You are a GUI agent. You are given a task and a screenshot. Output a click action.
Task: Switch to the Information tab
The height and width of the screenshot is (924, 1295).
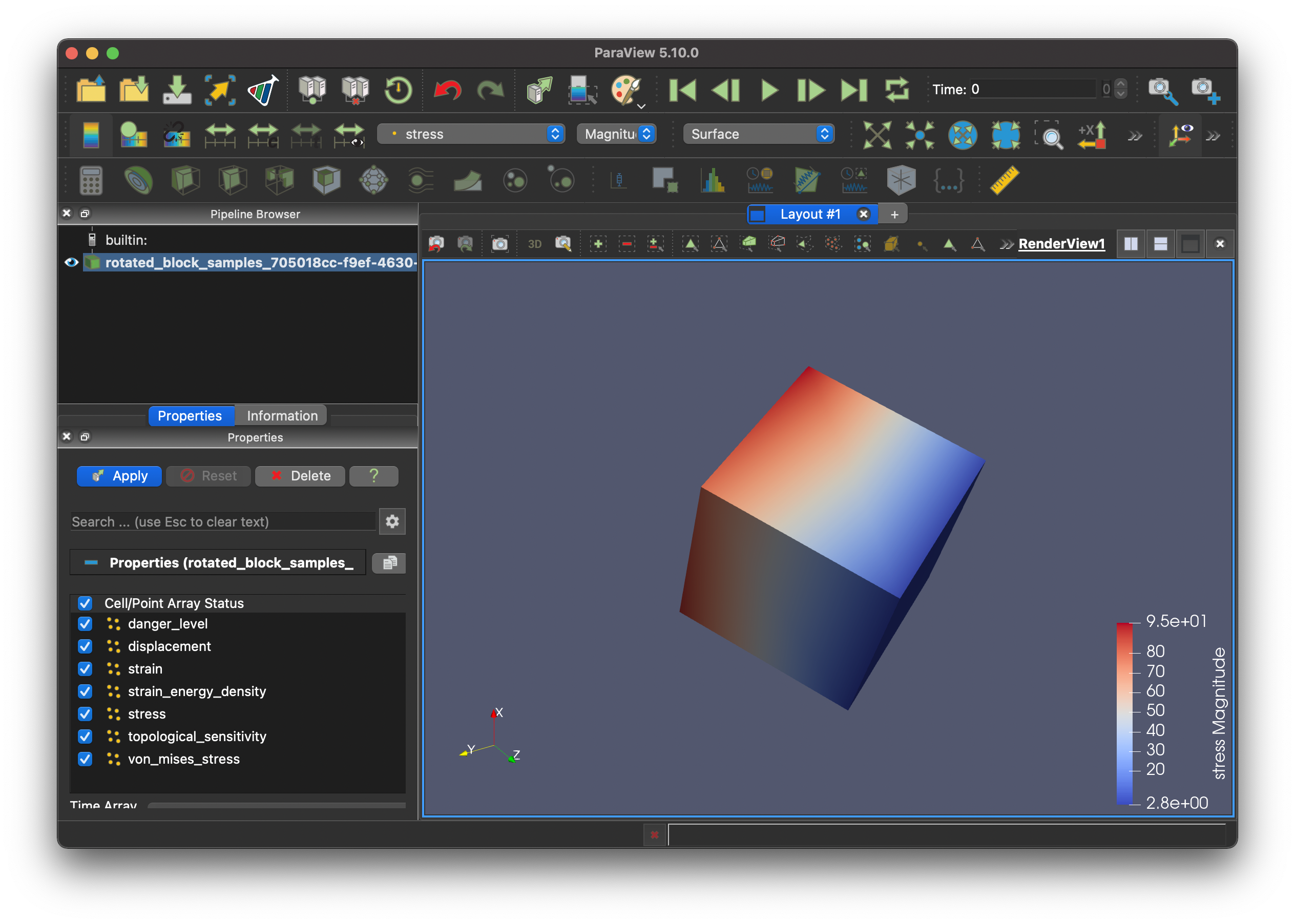(282, 416)
